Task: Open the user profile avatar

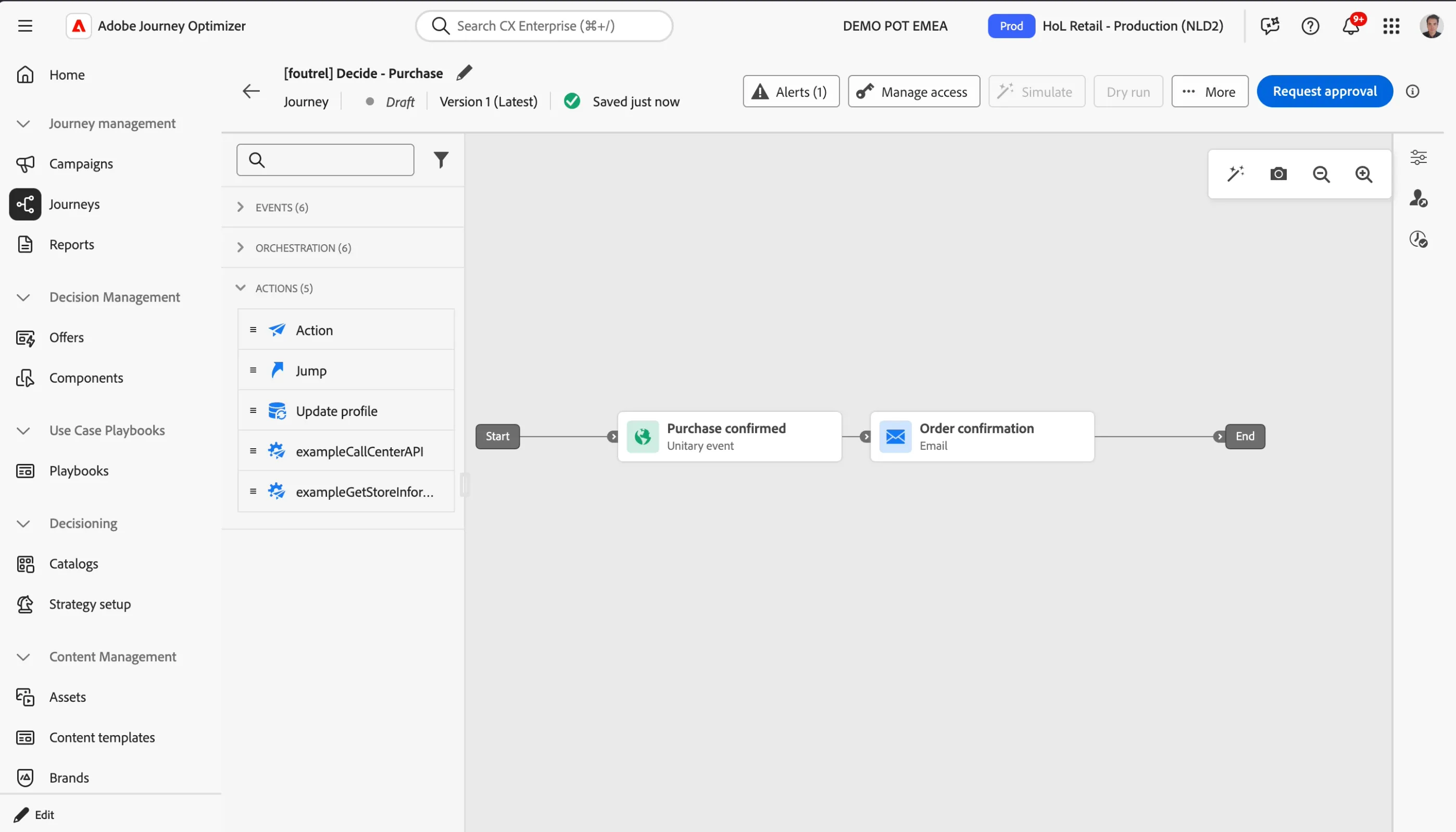Action: pyautogui.click(x=1431, y=26)
